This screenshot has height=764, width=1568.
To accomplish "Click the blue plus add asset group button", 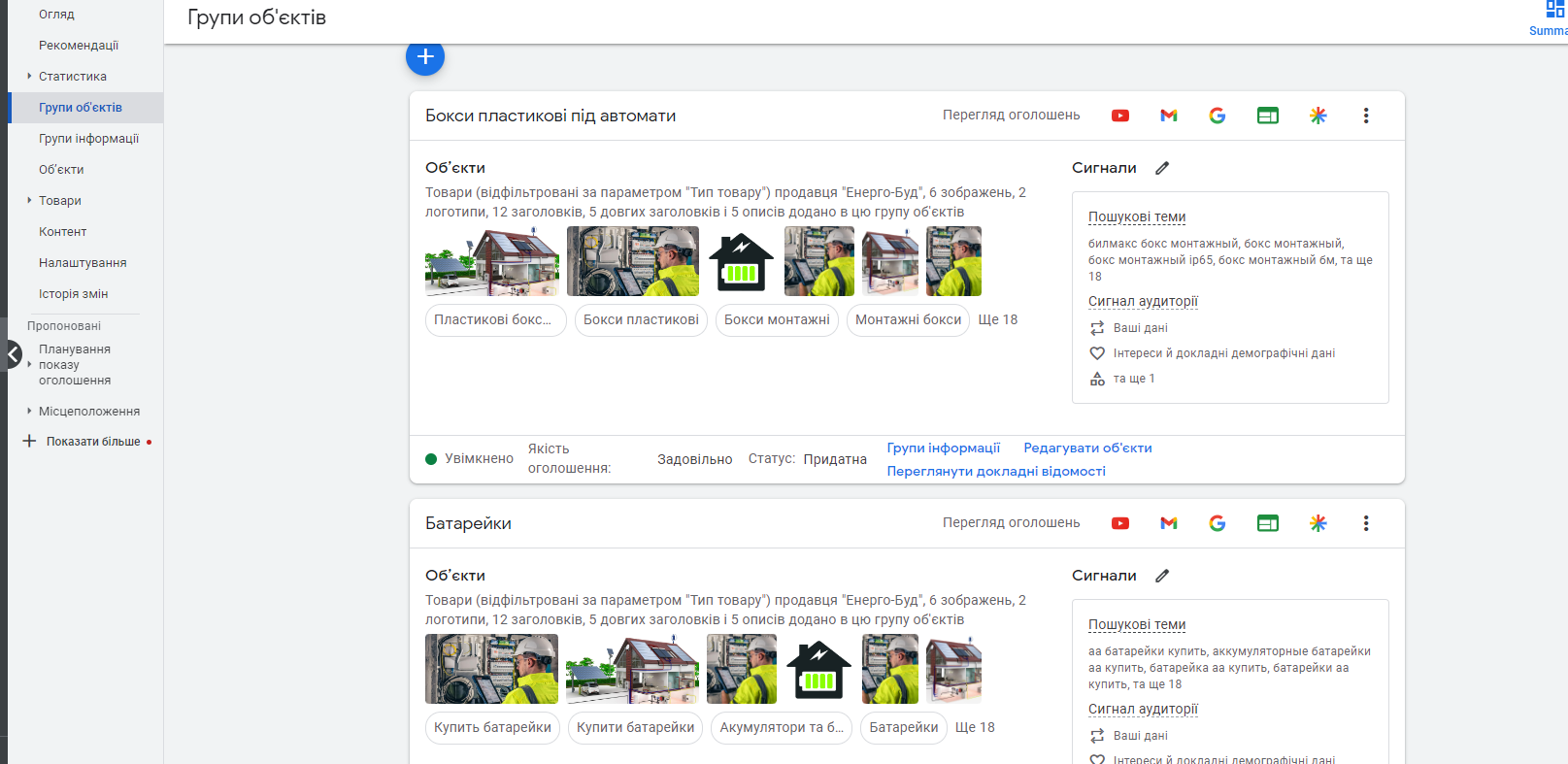I will (x=425, y=57).
